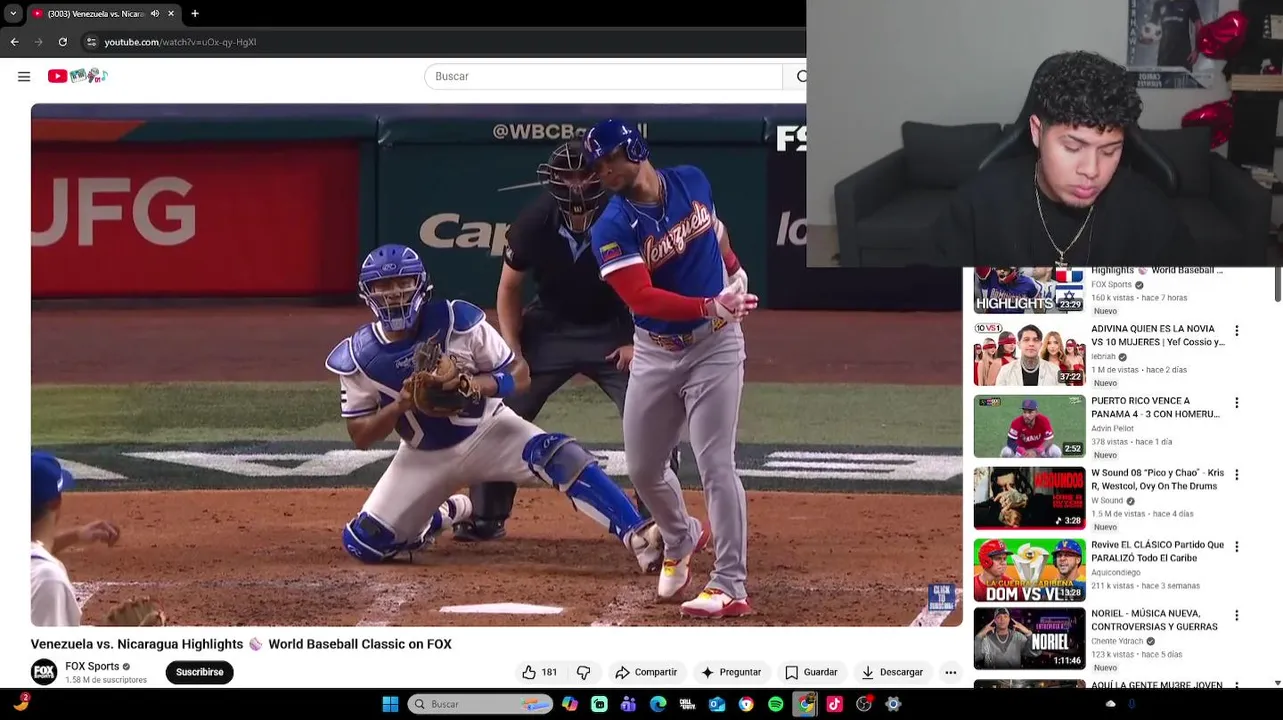The width and height of the screenshot is (1283, 720).
Task: Open options menu for NORIEL video
Action: click(1237, 616)
